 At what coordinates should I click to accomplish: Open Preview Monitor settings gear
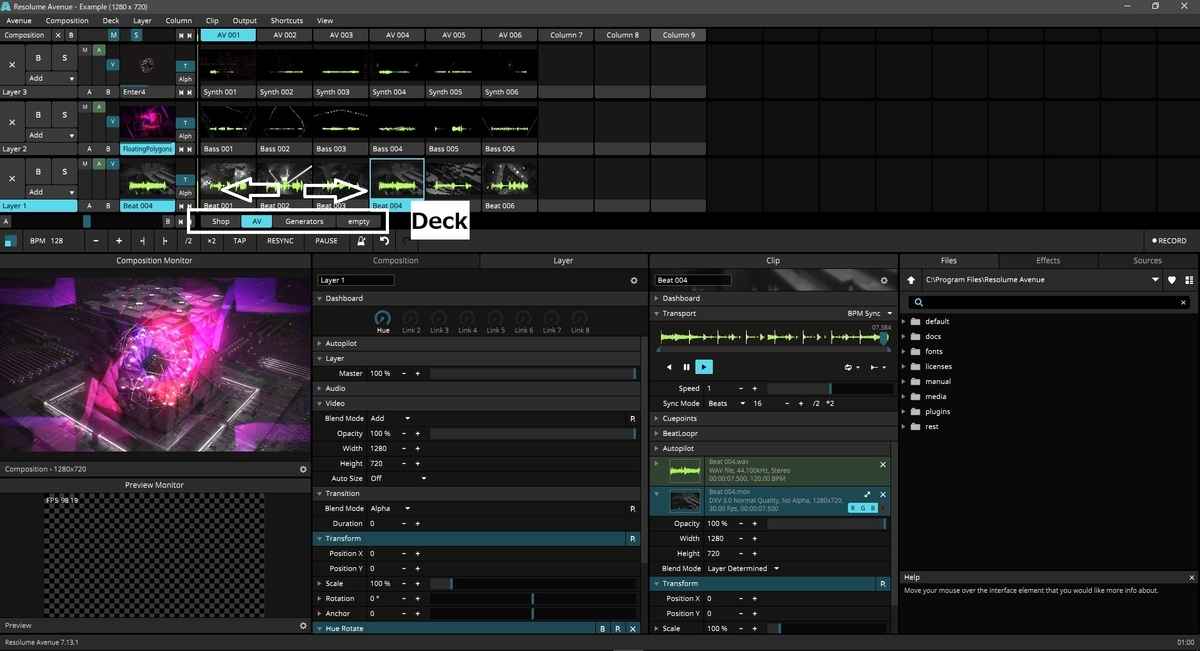tap(303, 626)
